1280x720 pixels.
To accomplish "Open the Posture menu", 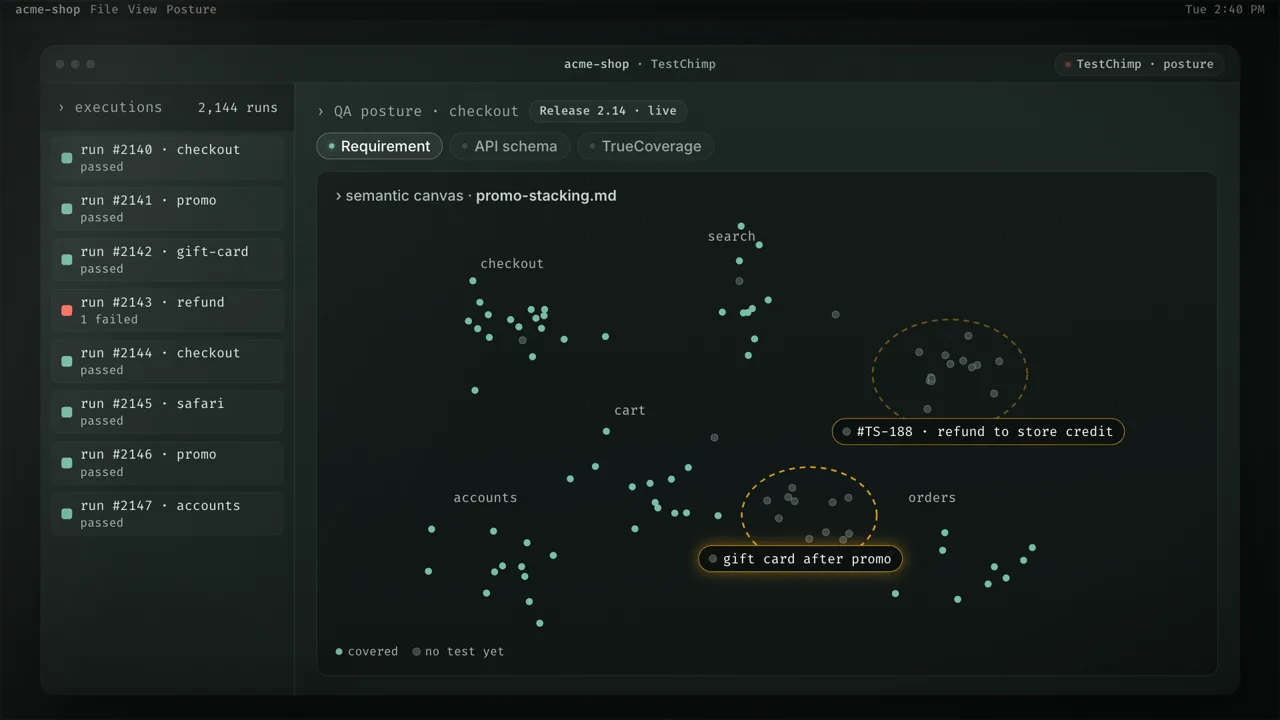I will coord(191,9).
